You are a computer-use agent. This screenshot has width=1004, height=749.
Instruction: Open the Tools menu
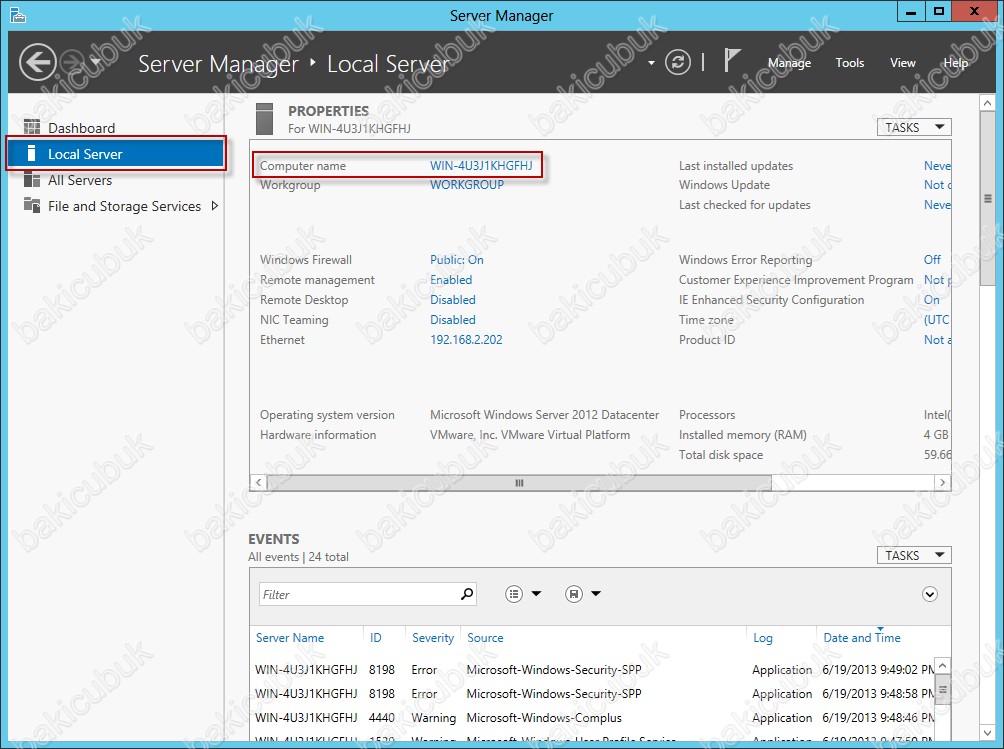point(850,63)
